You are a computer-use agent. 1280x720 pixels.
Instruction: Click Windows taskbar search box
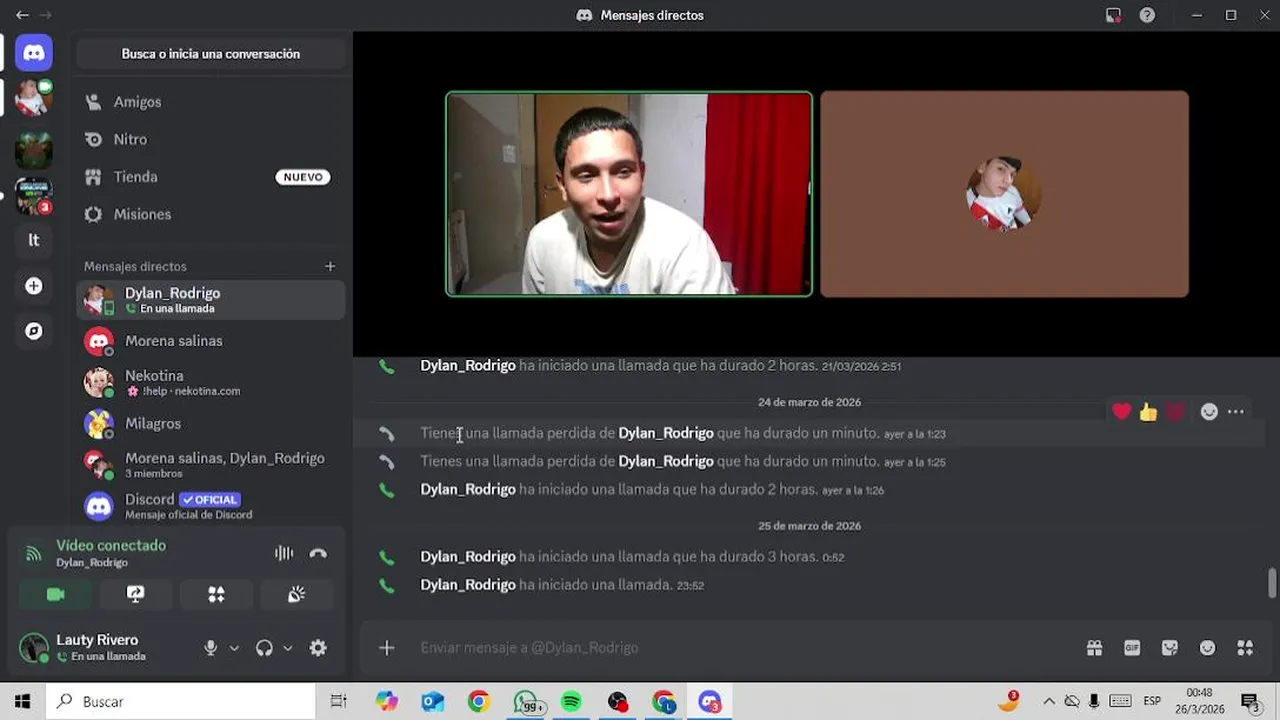tap(180, 702)
